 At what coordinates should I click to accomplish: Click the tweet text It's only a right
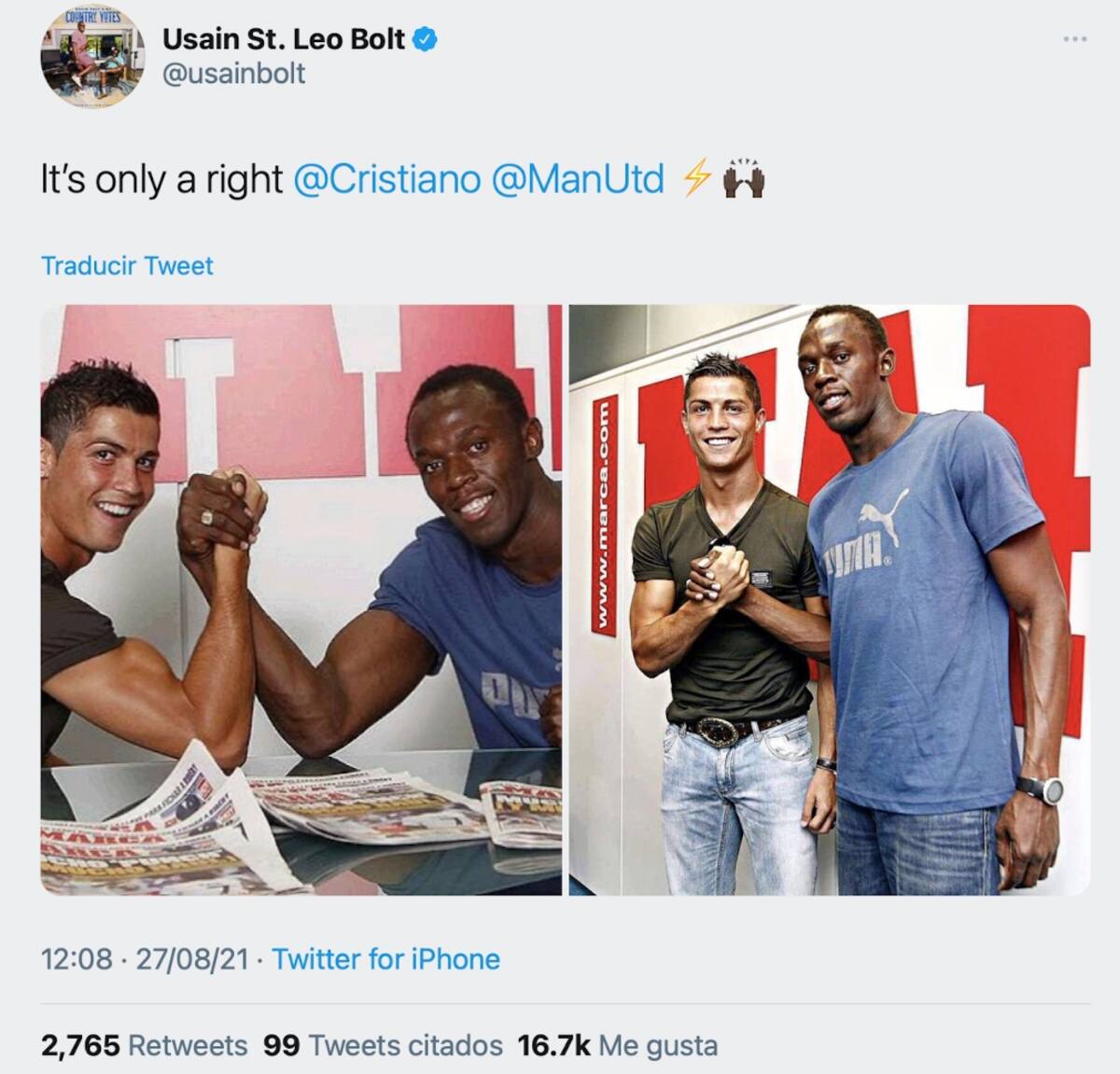pyautogui.click(x=161, y=178)
